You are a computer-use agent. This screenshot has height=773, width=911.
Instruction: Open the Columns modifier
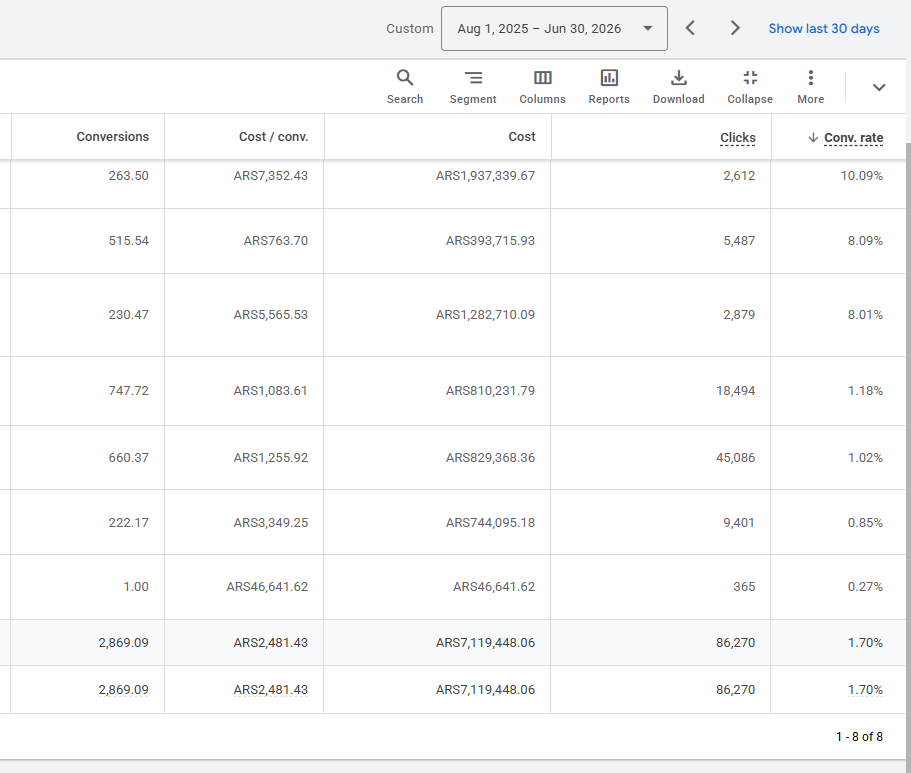point(542,87)
